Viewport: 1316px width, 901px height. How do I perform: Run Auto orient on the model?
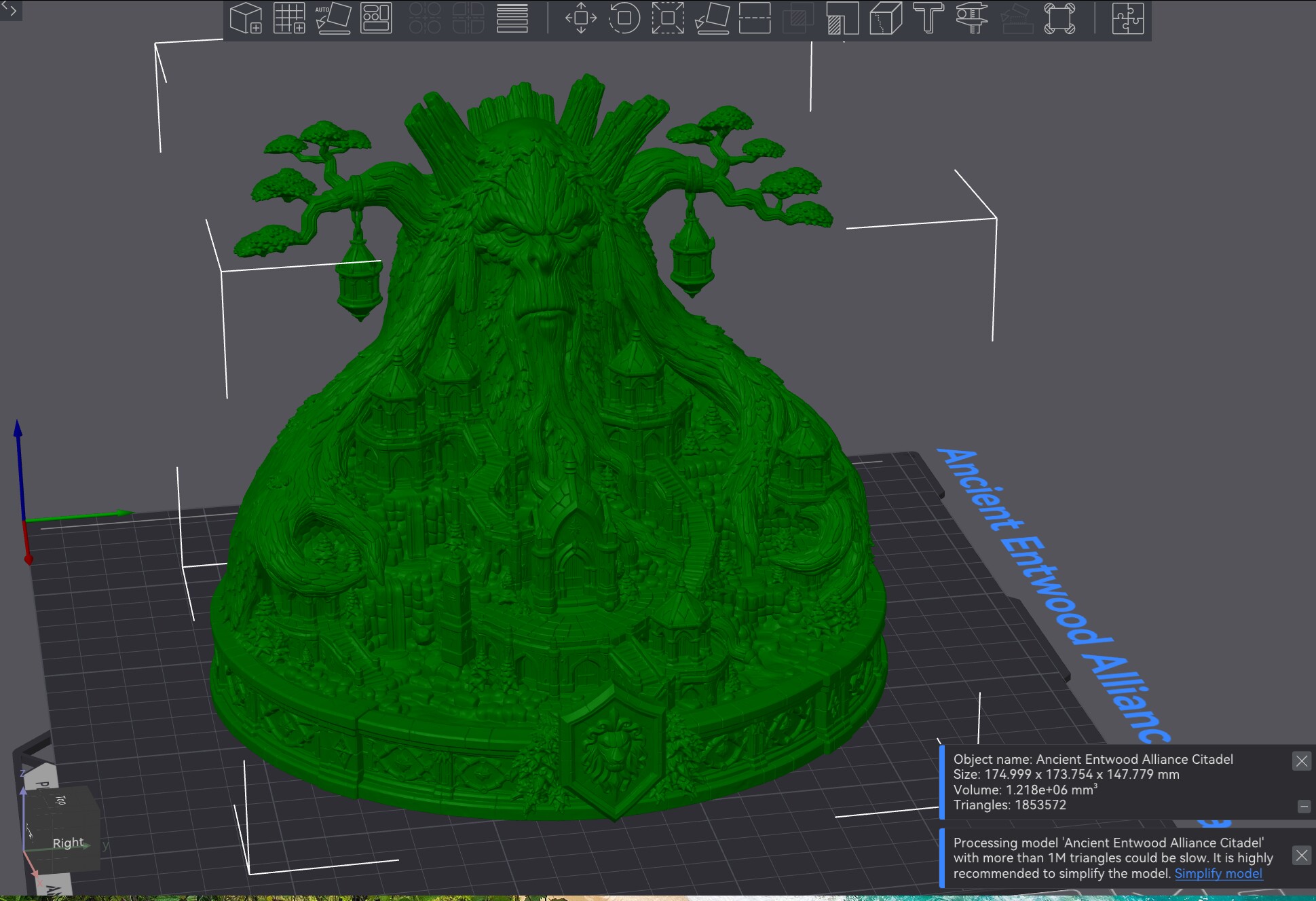[x=333, y=18]
